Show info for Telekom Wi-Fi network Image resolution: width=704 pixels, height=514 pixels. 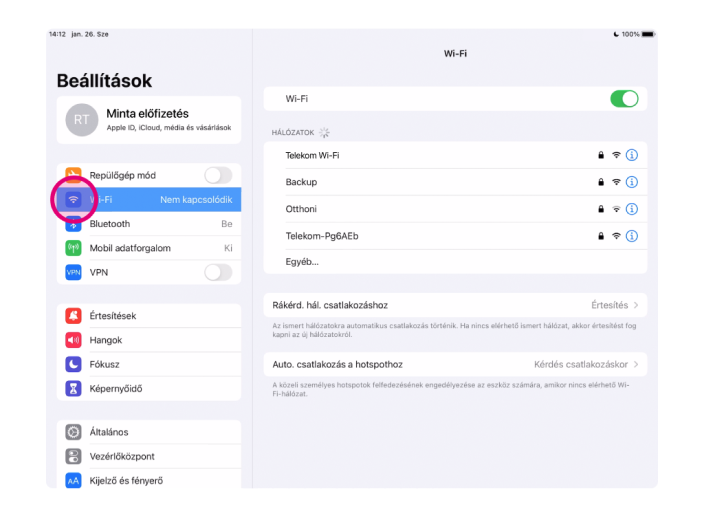[631, 155]
